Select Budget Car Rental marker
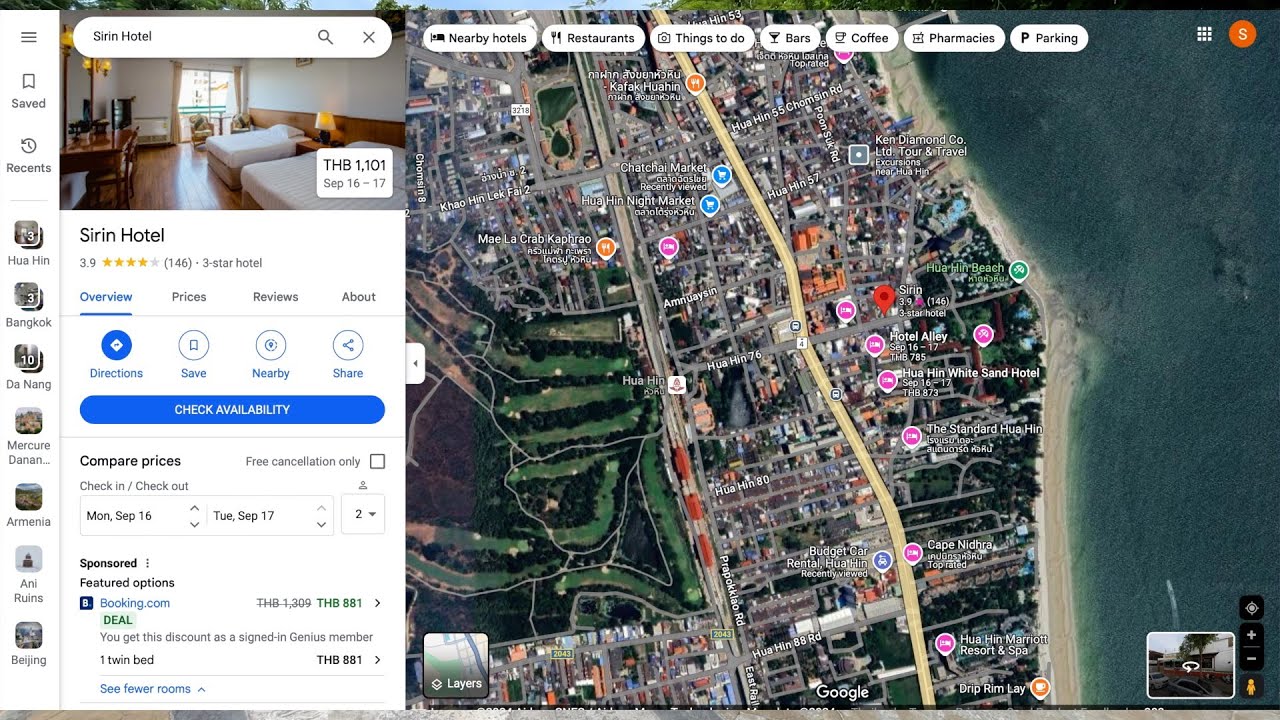 pyautogui.click(x=883, y=560)
